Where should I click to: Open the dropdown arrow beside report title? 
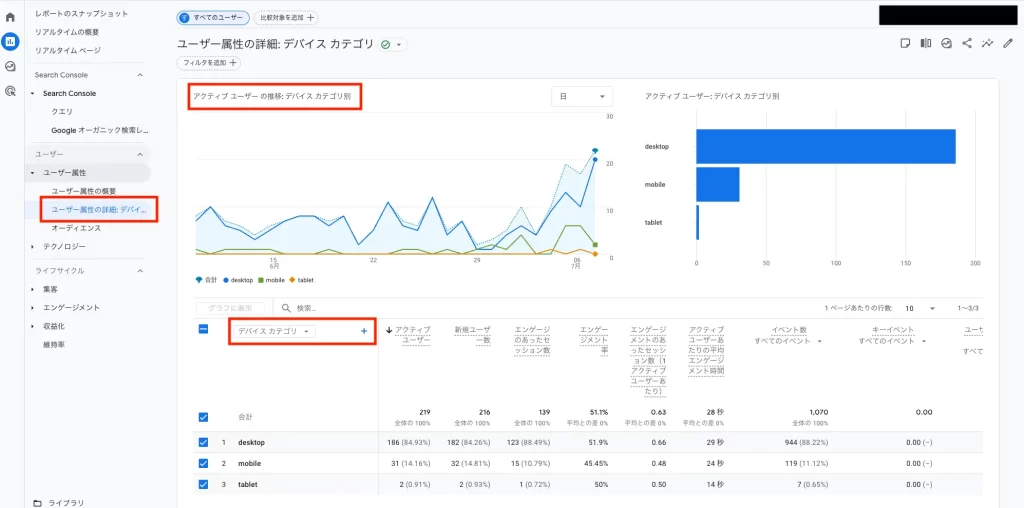click(399, 45)
